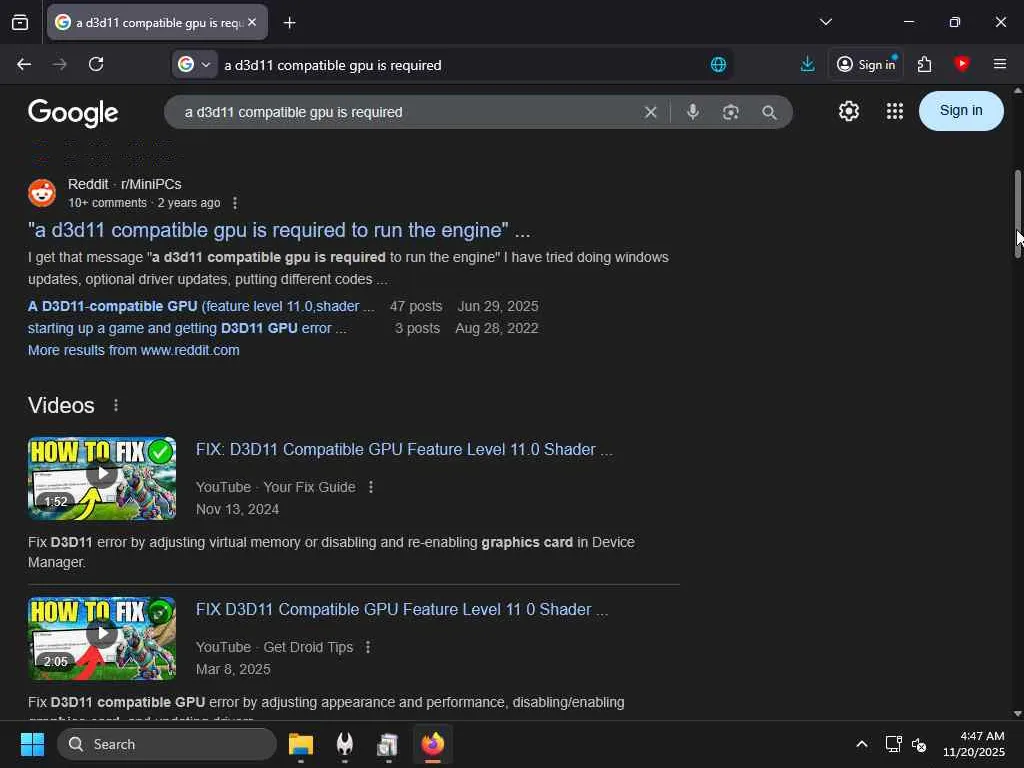Open the search engine selector dropdown in address bar
Image resolution: width=1024 pixels, height=768 pixels.
[195, 65]
